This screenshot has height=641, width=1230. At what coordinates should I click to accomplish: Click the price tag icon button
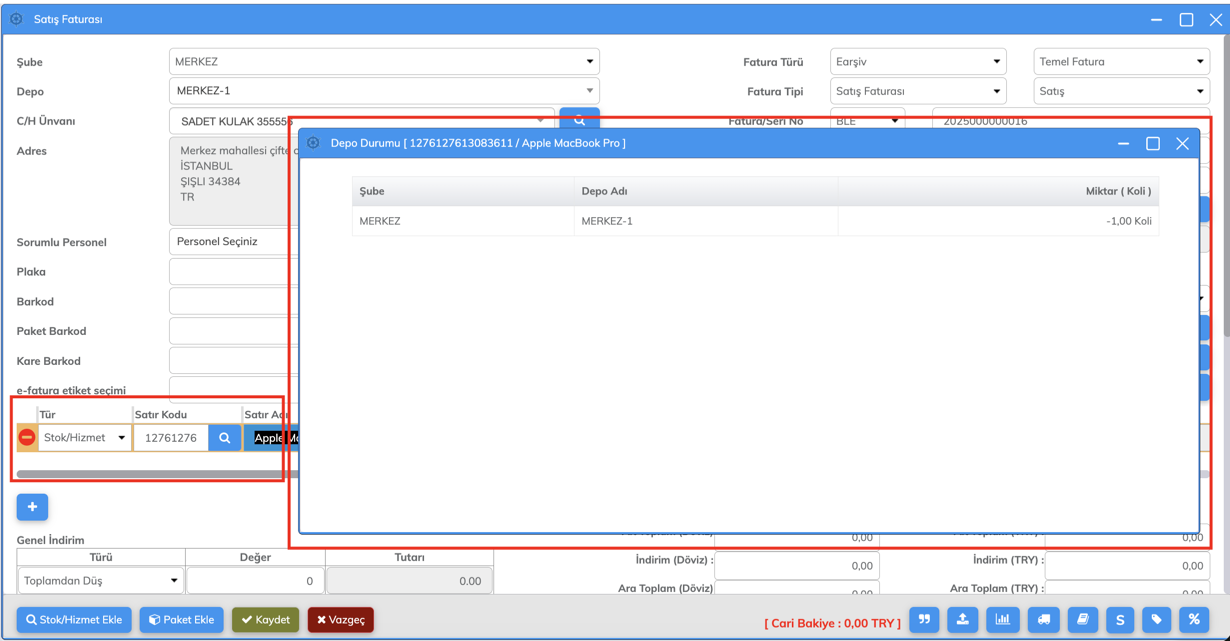tap(1157, 620)
